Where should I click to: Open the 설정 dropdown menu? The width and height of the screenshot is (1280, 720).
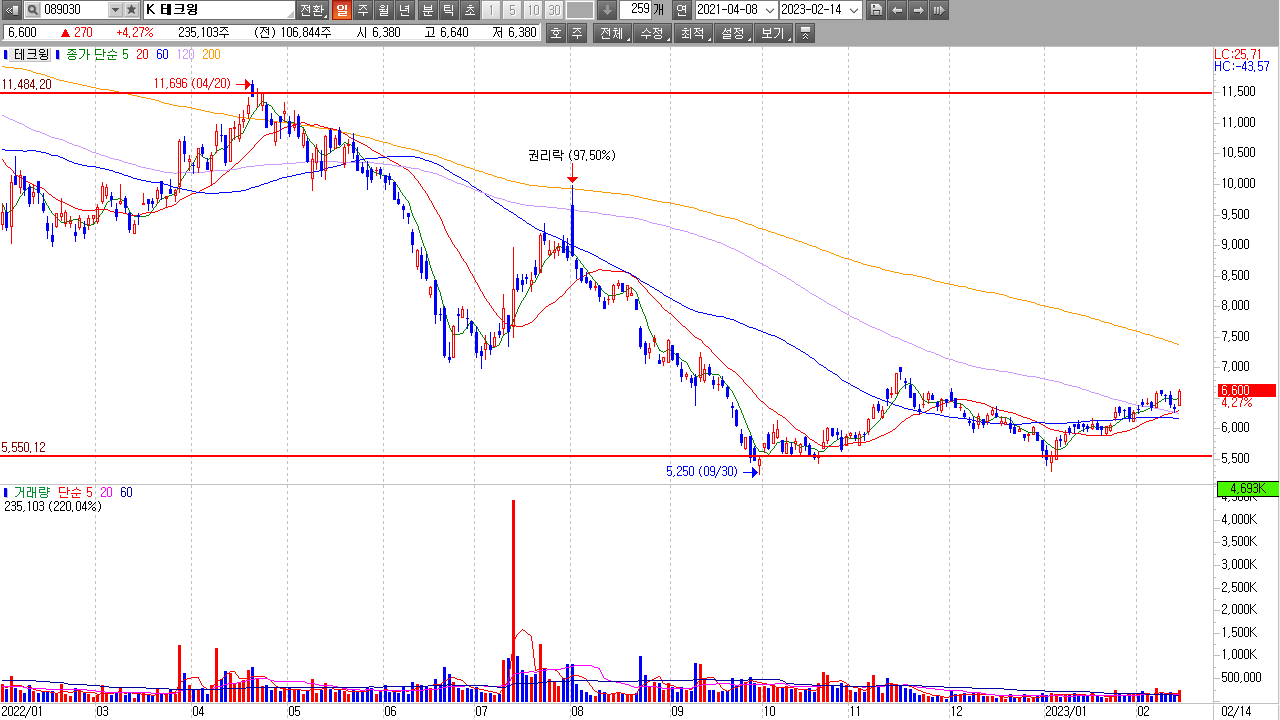[x=733, y=33]
